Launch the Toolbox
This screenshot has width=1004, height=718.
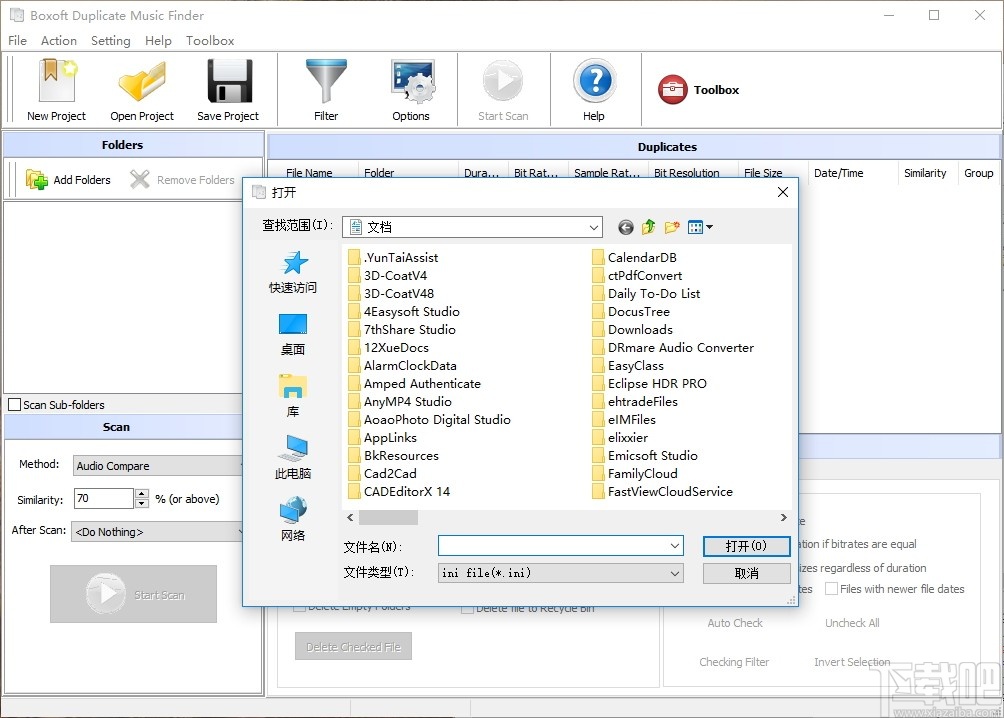pos(698,89)
